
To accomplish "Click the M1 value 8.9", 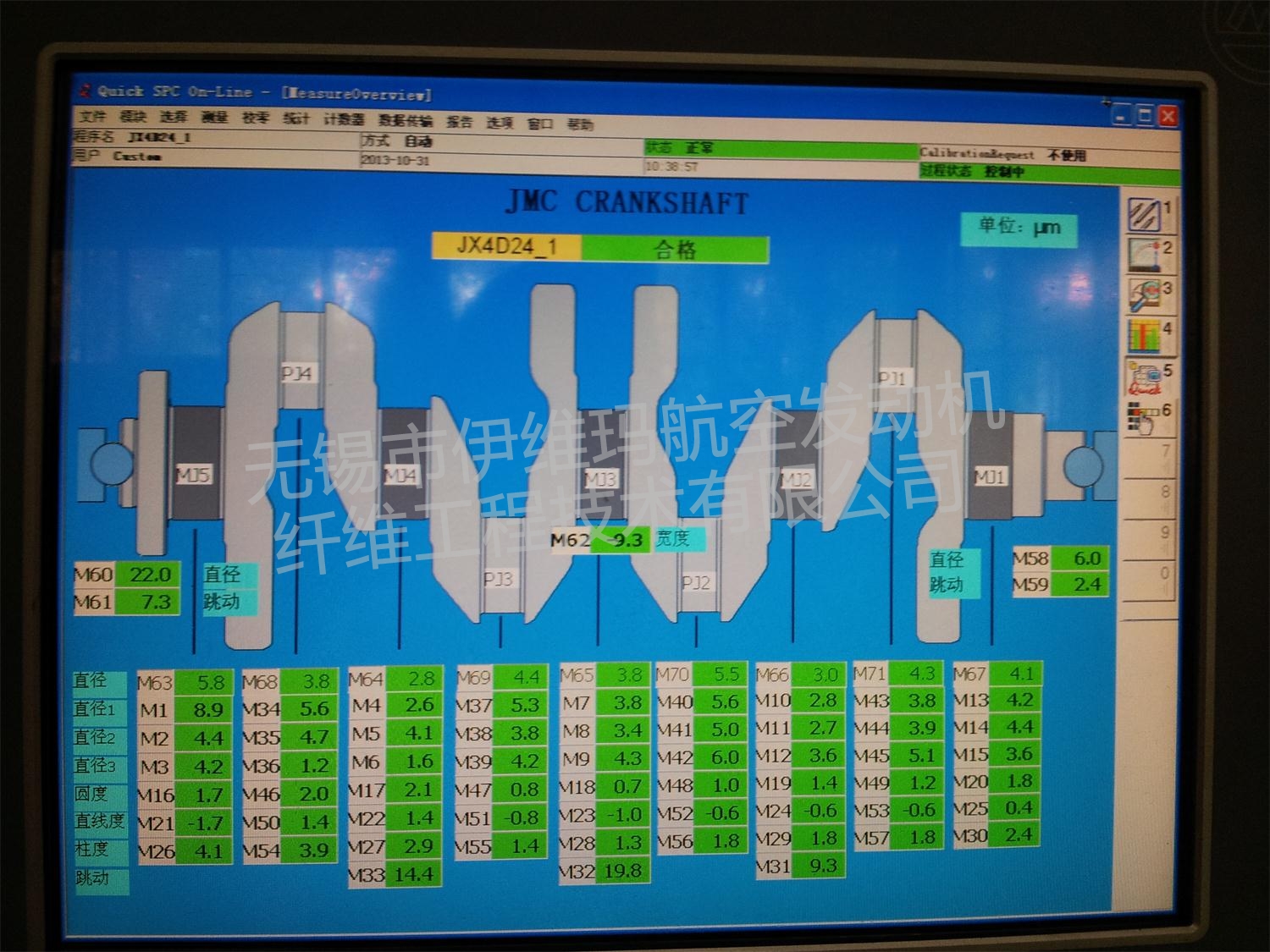I will coord(202,710).
